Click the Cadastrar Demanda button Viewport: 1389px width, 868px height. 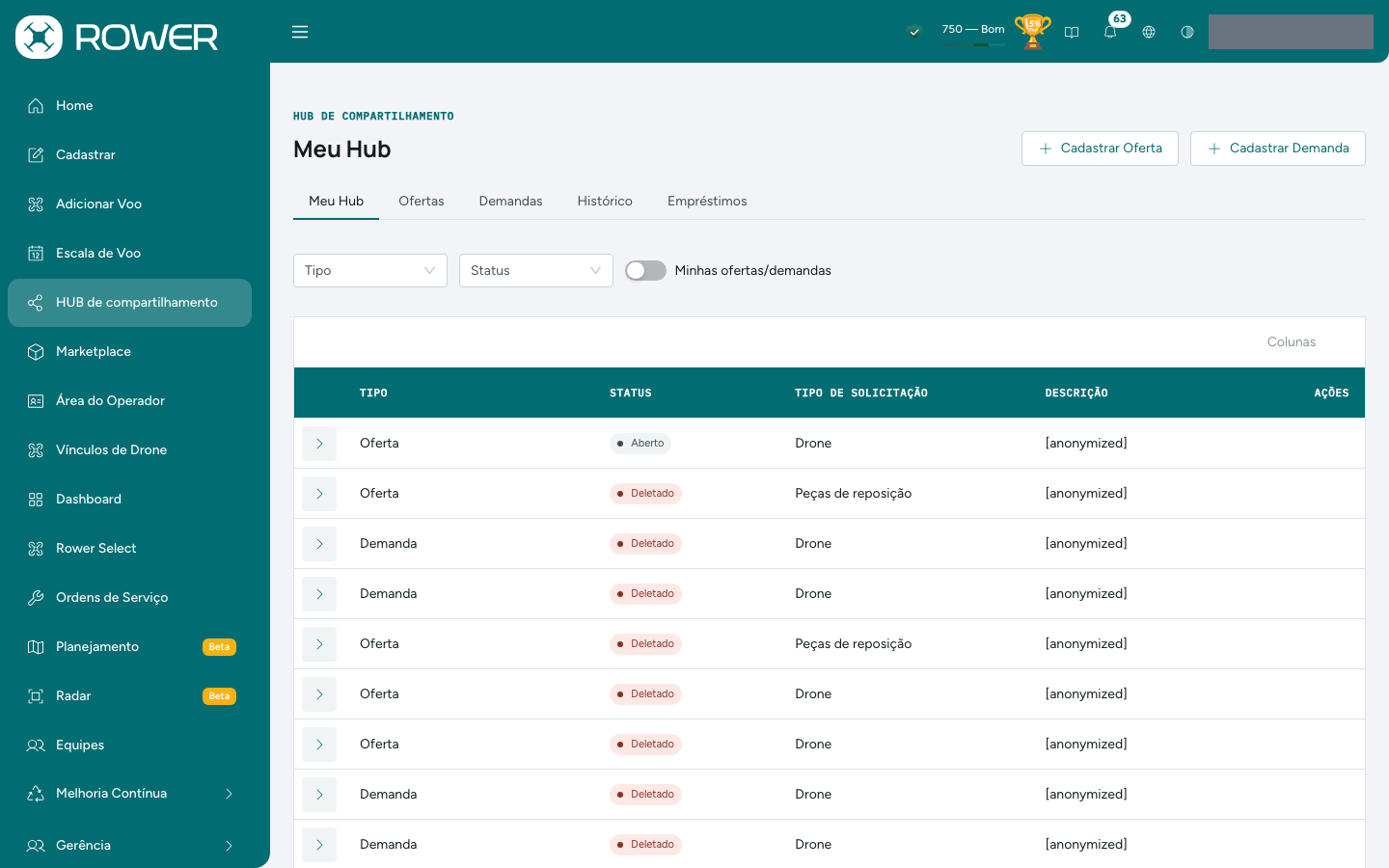pos(1278,149)
